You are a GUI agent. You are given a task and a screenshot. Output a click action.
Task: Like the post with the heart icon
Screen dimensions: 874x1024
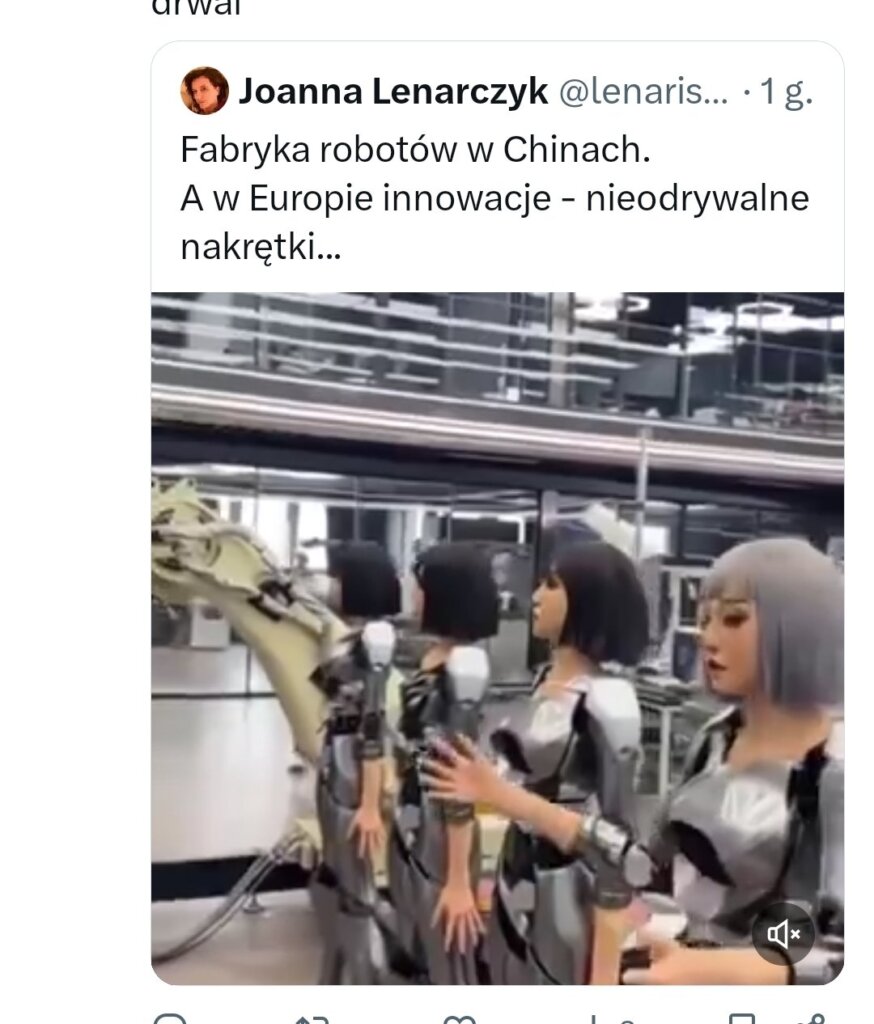pyautogui.click(x=459, y=1019)
